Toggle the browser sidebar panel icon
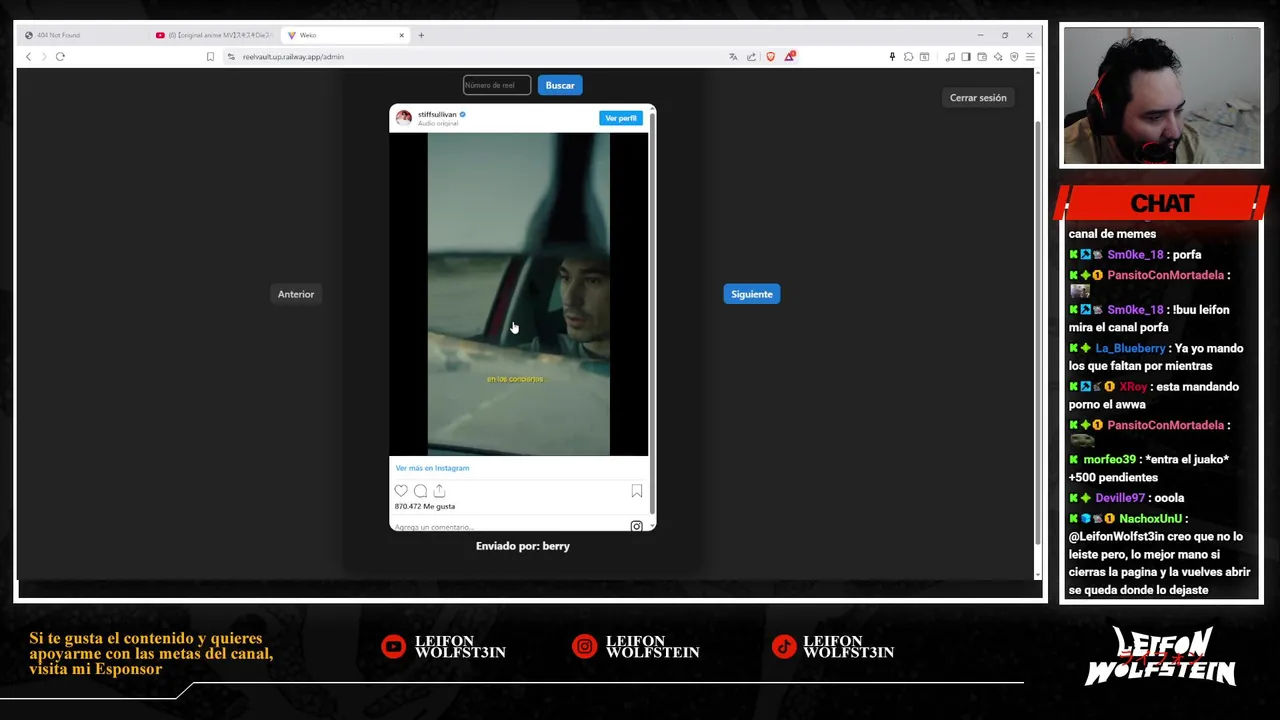The height and width of the screenshot is (720, 1280). [966, 57]
